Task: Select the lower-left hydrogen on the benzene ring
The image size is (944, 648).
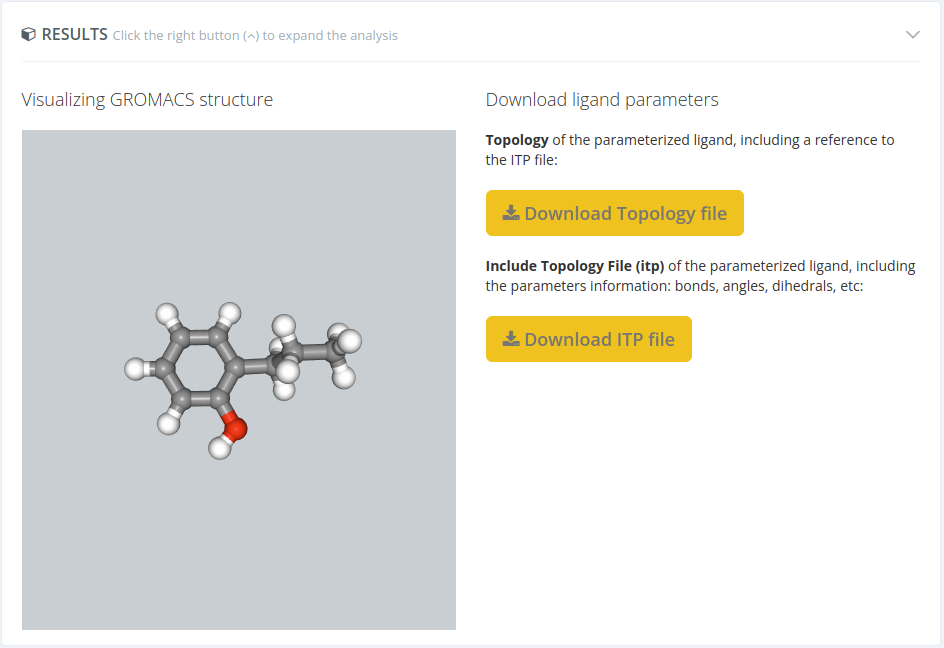Action: 169,423
